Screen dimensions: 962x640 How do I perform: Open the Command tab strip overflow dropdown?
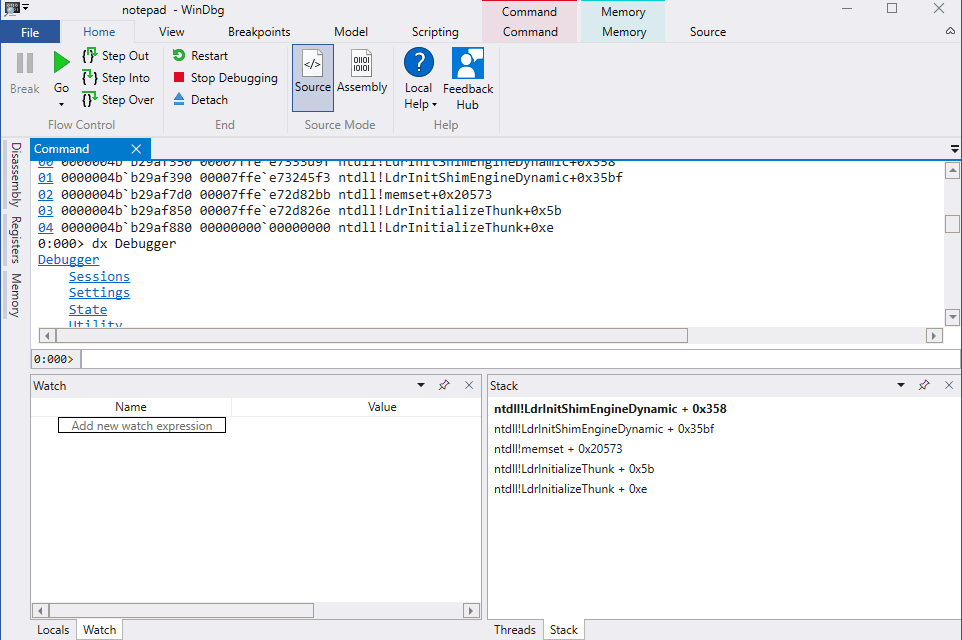(954, 149)
